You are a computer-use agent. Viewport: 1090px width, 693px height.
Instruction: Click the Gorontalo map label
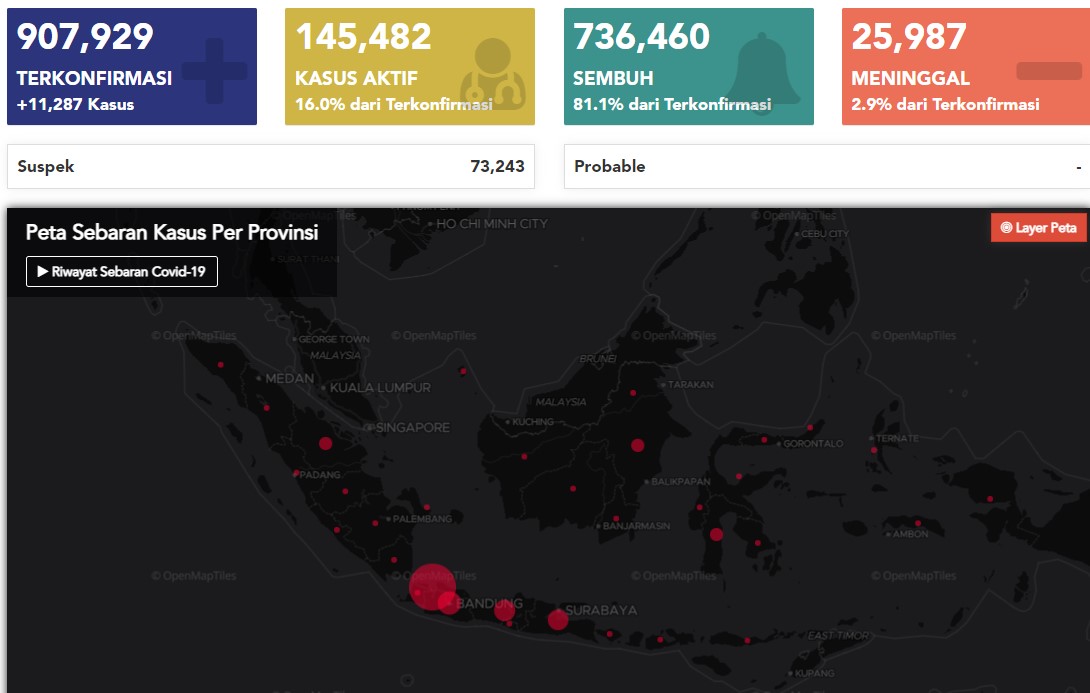pos(813,443)
